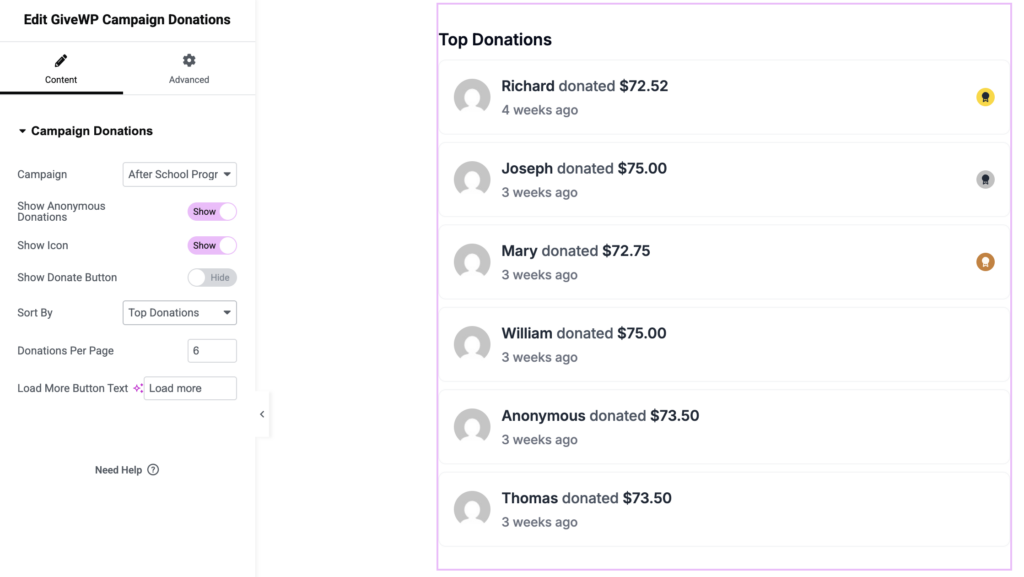The width and height of the screenshot is (1024, 577).
Task: Disable the Show Icon switch
Action: tap(212, 245)
